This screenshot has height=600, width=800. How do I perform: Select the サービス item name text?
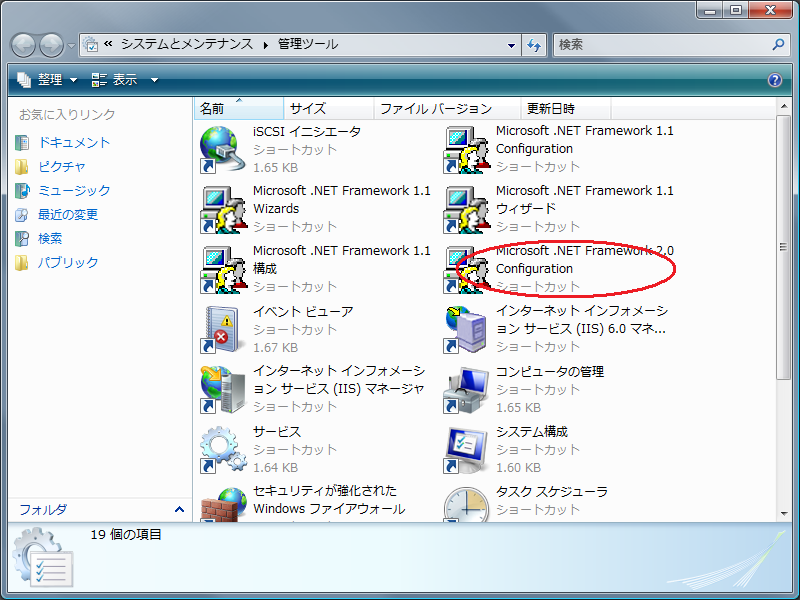(277, 432)
